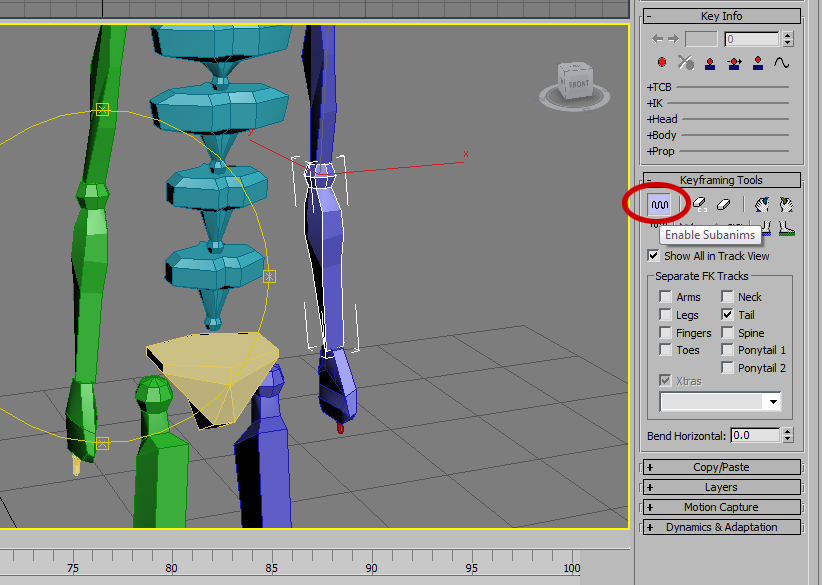This screenshot has height=585, width=822.
Task: Click the circled Enable Subanims button
Action: coord(660,204)
